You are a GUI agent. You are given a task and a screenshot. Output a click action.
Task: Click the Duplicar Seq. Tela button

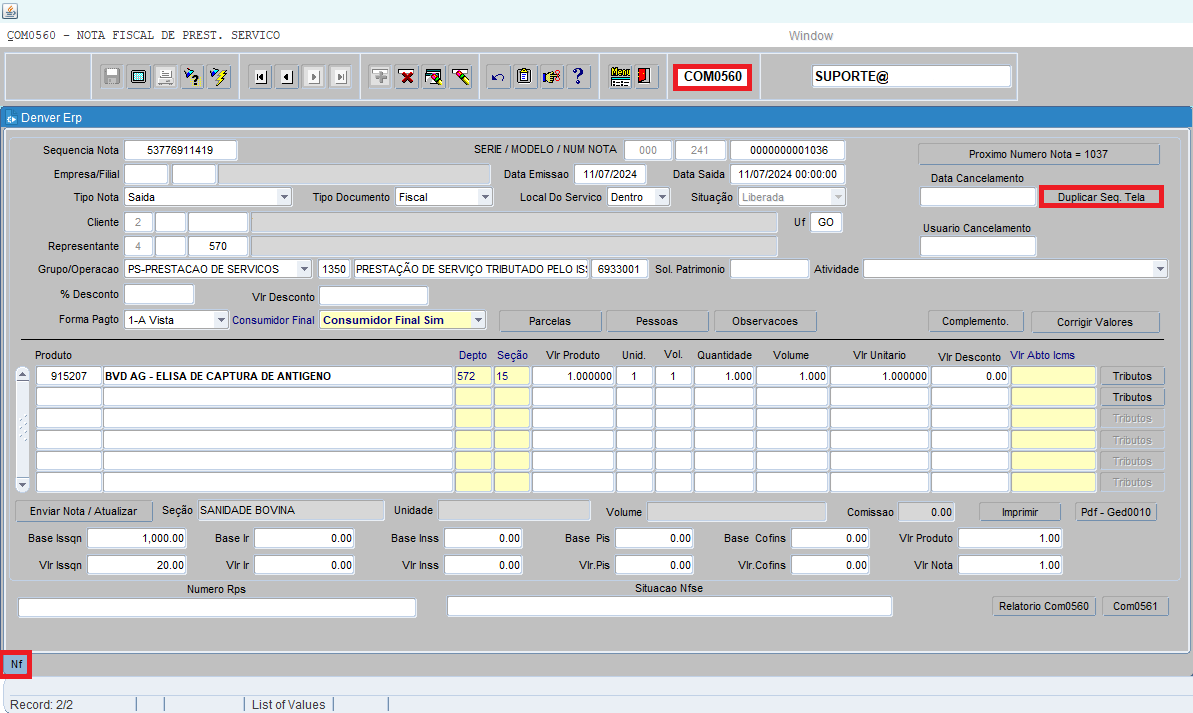point(1101,197)
